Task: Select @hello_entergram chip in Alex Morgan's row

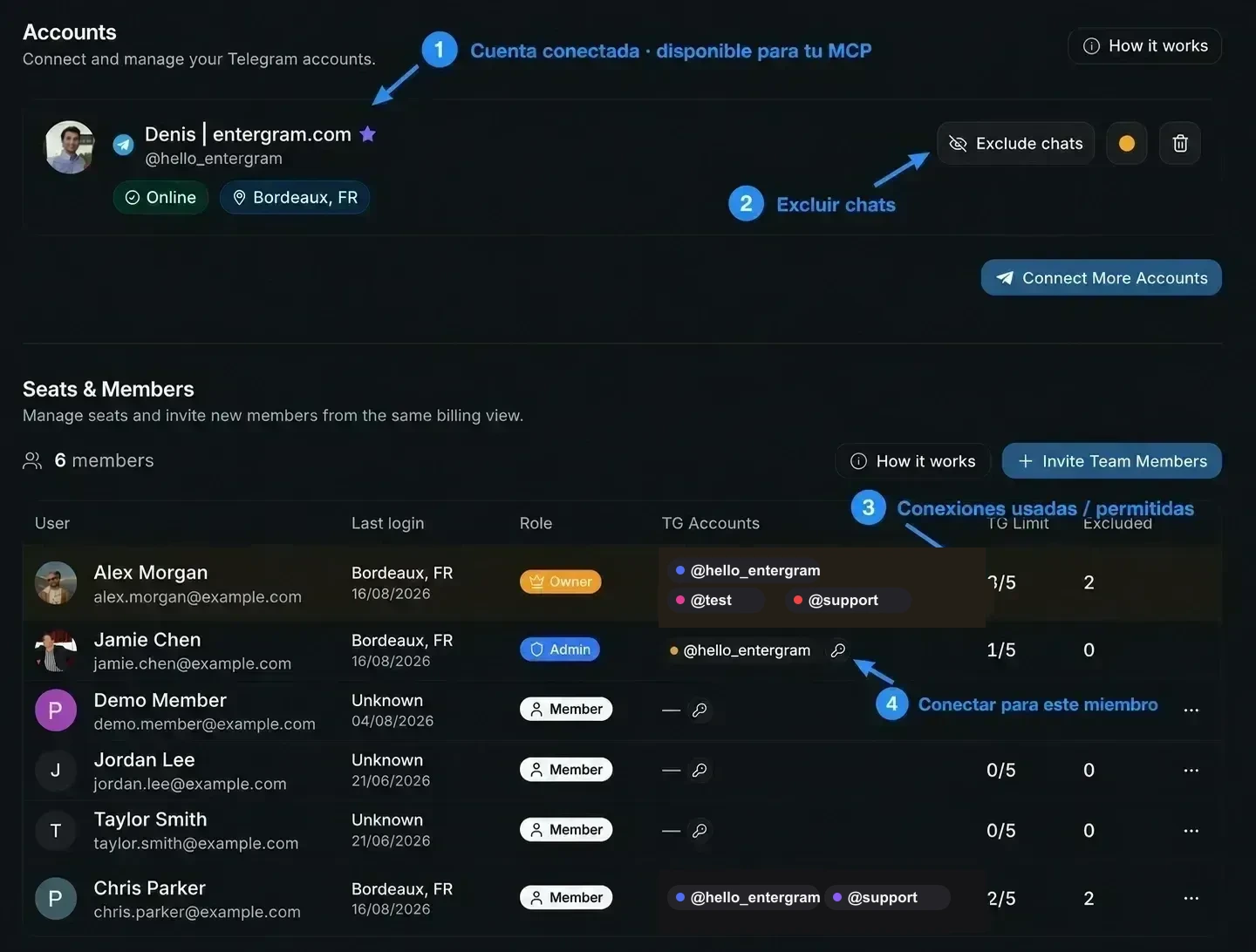Action: point(747,570)
